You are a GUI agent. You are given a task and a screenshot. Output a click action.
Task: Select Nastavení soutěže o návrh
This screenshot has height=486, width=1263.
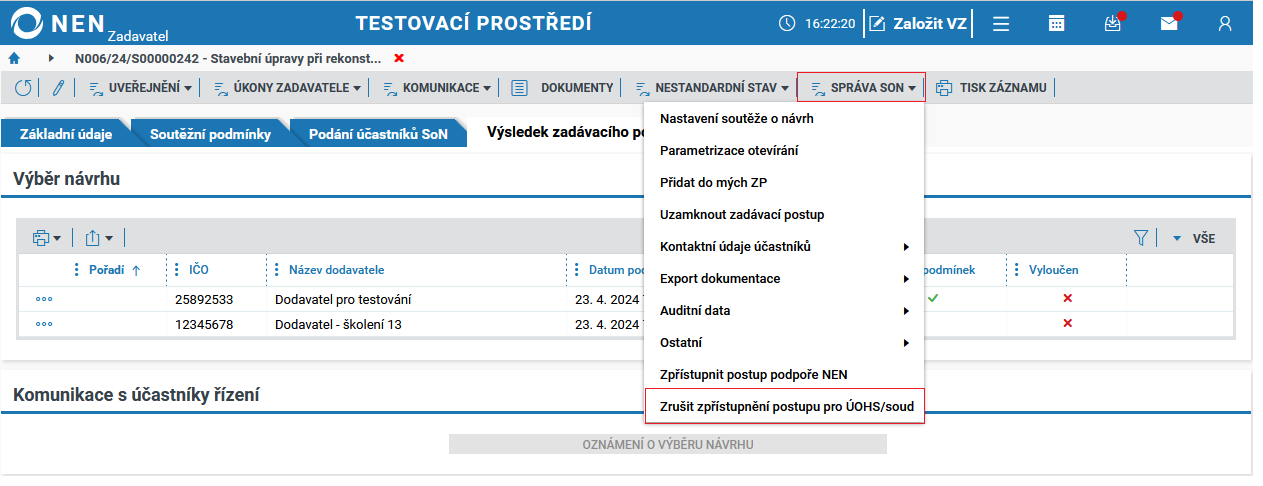pyautogui.click(x=784, y=119)
